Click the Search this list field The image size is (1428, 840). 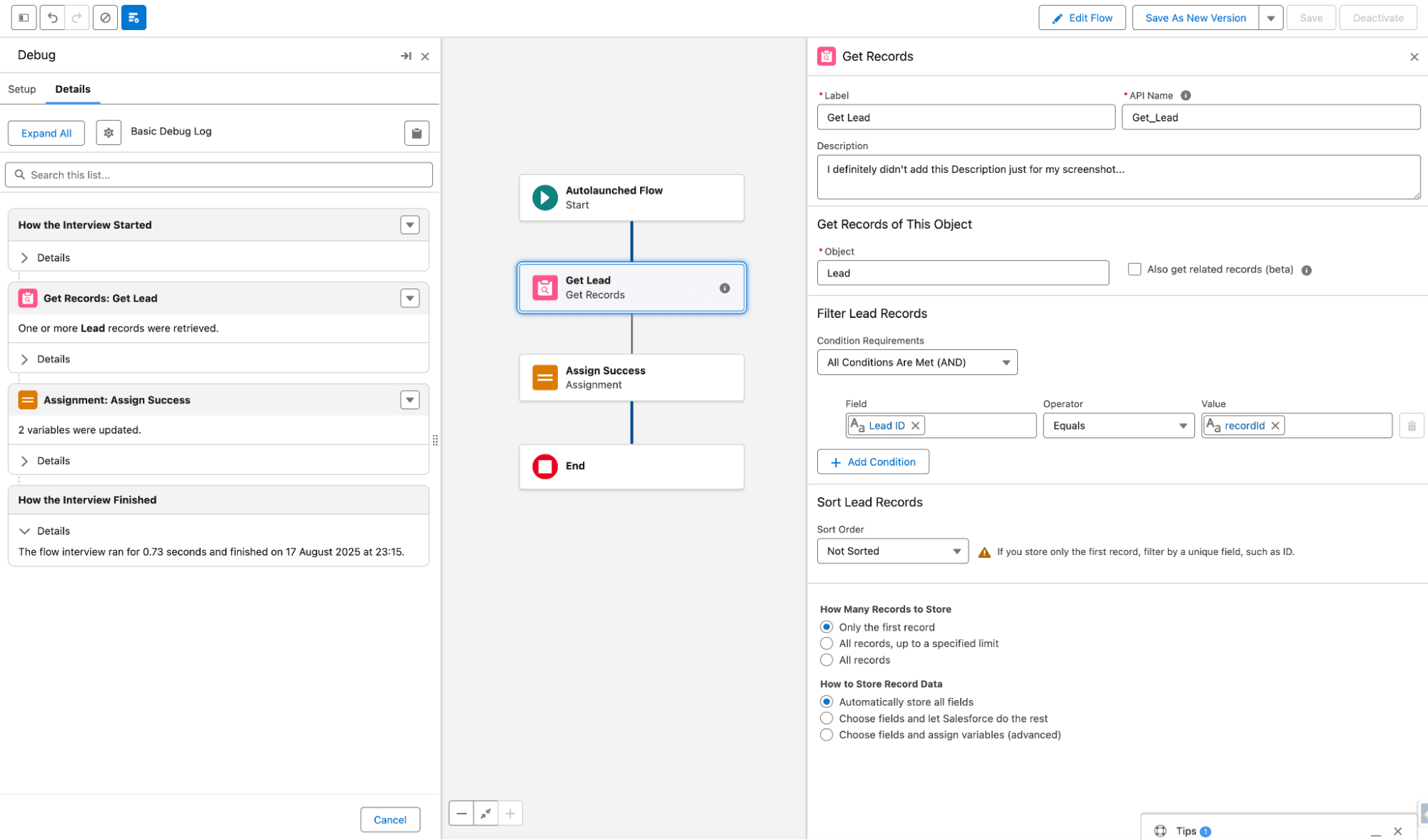click(219, 175)
